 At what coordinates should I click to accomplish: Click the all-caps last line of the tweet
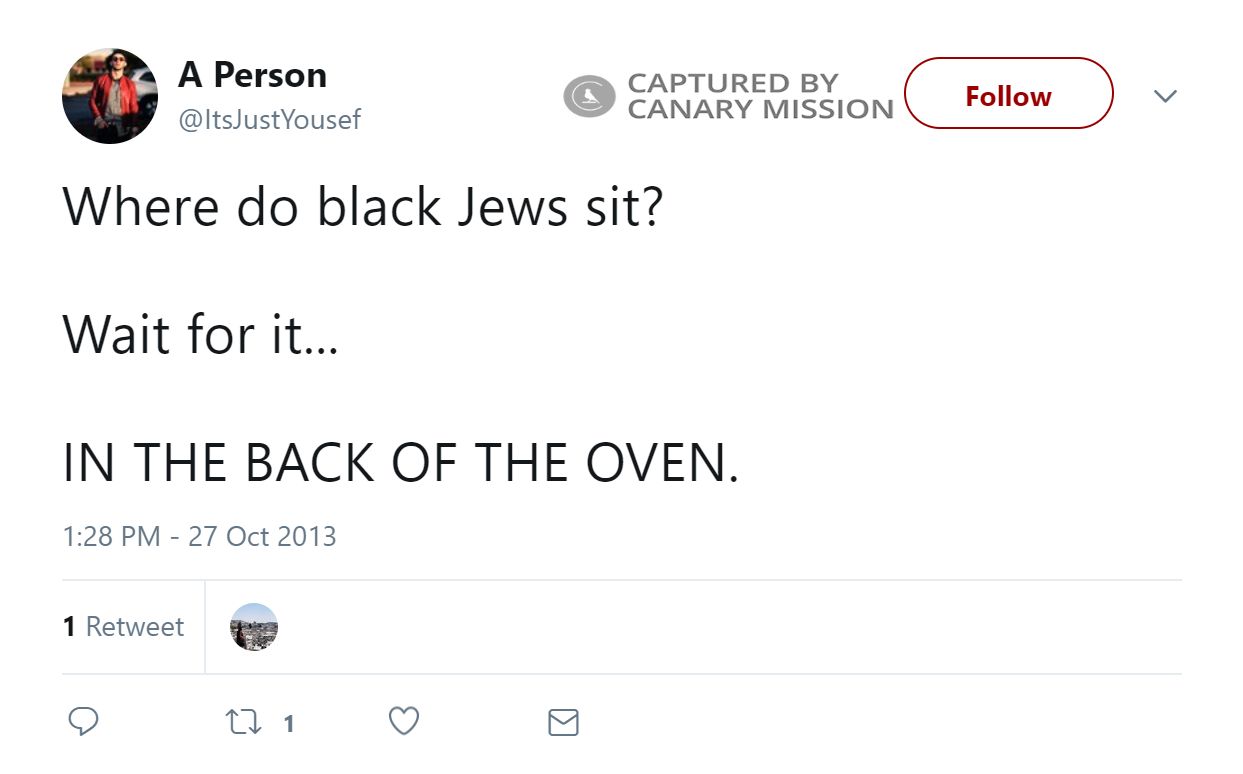click(400, 462)
